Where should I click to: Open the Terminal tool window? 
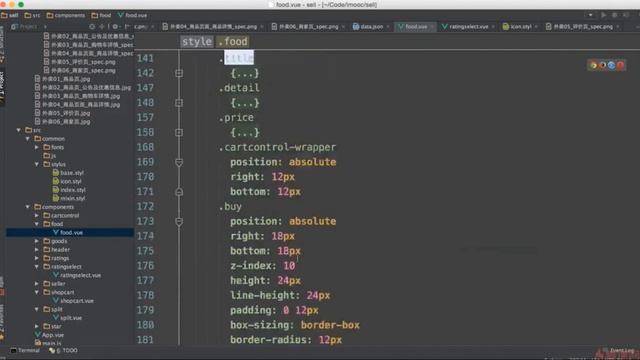(x=25, y=350)
